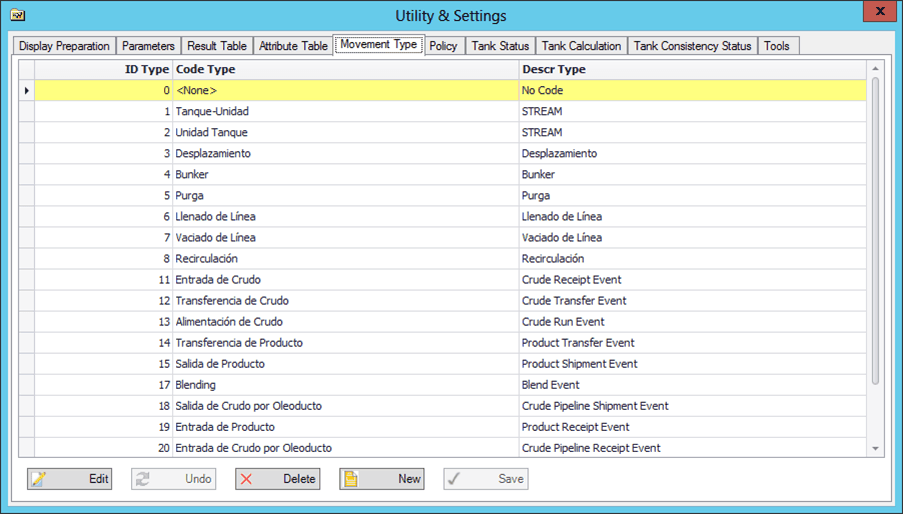Select the Blending row code cell
This screenshot has height=514, width=903.
pyautogui.click(x=345, y=385)
